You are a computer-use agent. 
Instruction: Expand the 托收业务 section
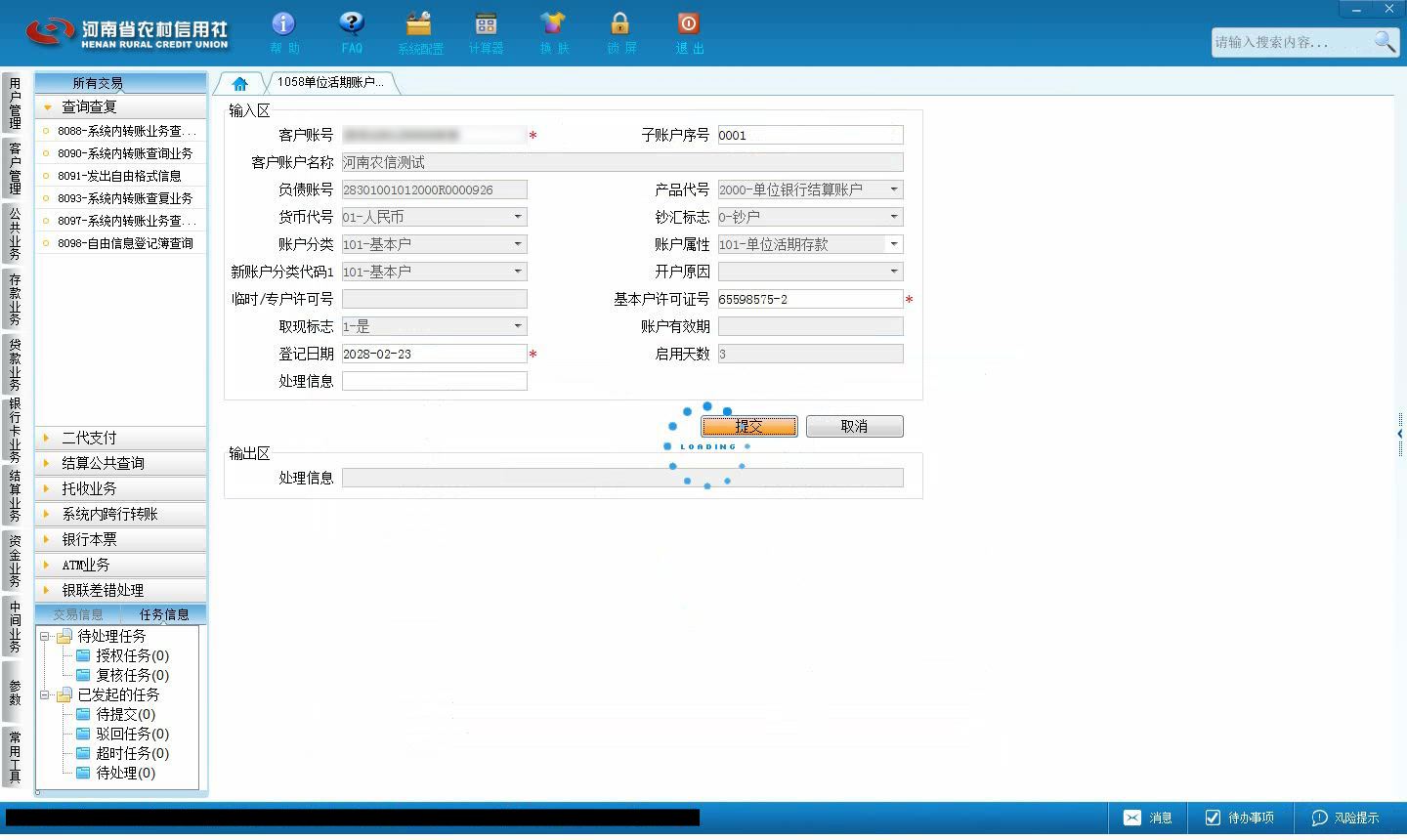tap(120, 488)
